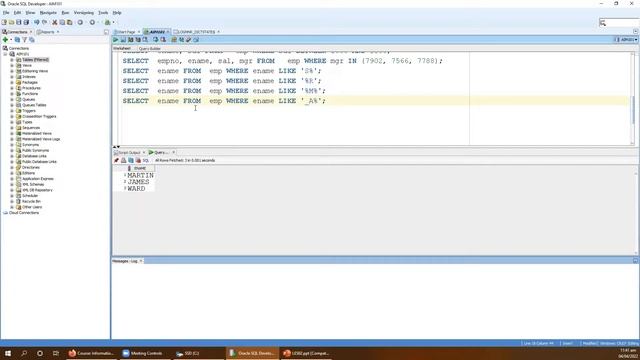Expand the Sequences node

coord(12,128)
